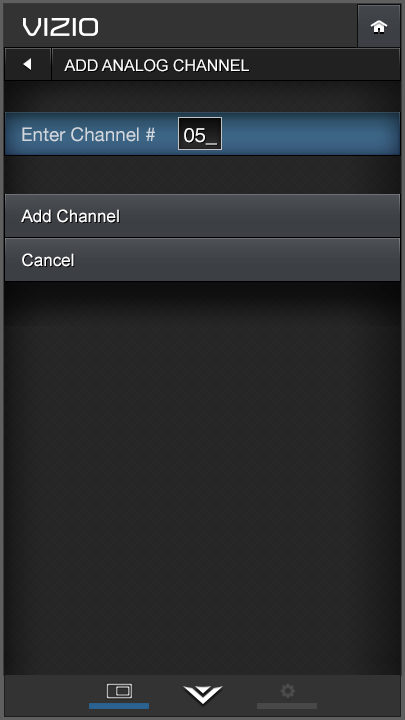Click the Add Channel button

tap(202, 216)
